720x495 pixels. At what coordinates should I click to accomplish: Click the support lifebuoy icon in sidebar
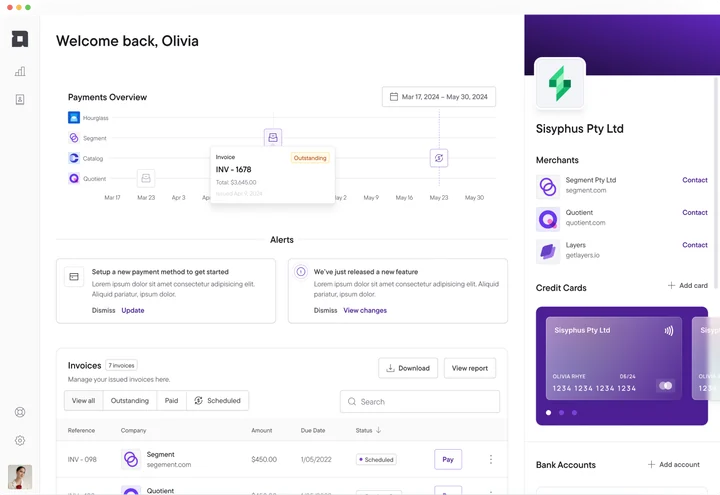tap(20, 412)
